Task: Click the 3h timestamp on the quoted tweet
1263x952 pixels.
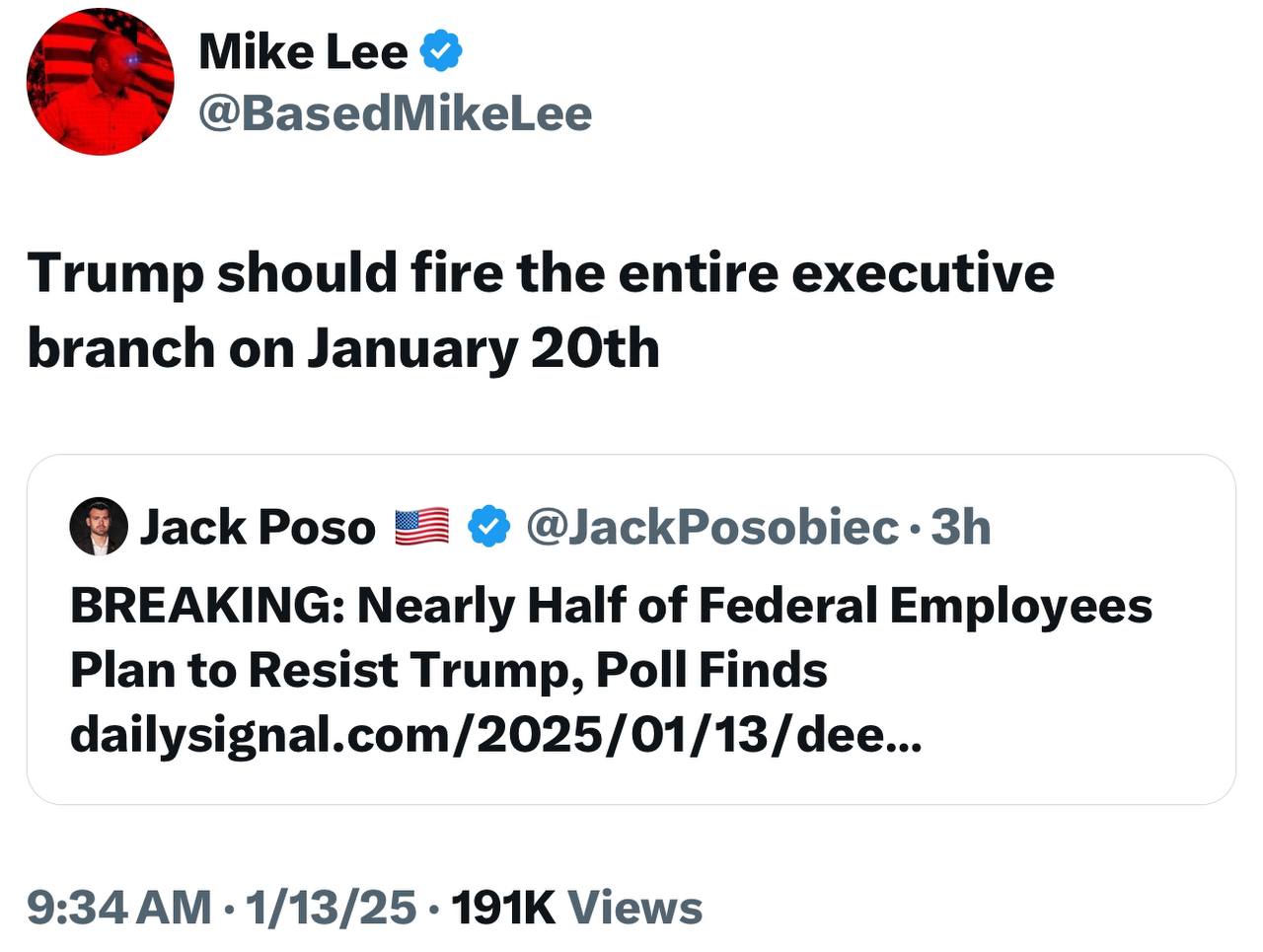Action: [960, 527]
